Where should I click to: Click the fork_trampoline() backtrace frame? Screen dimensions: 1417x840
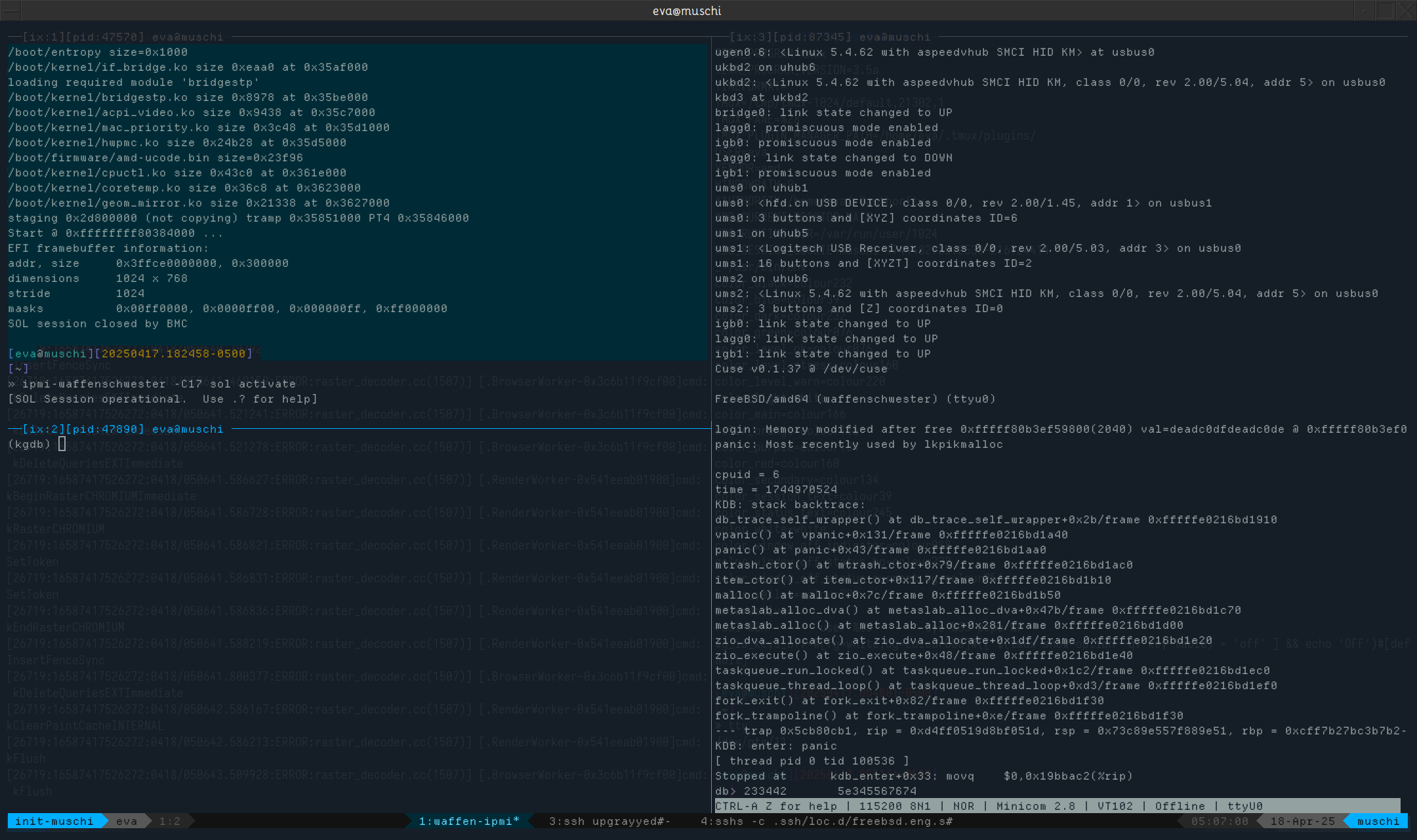(x=949, y=715)
